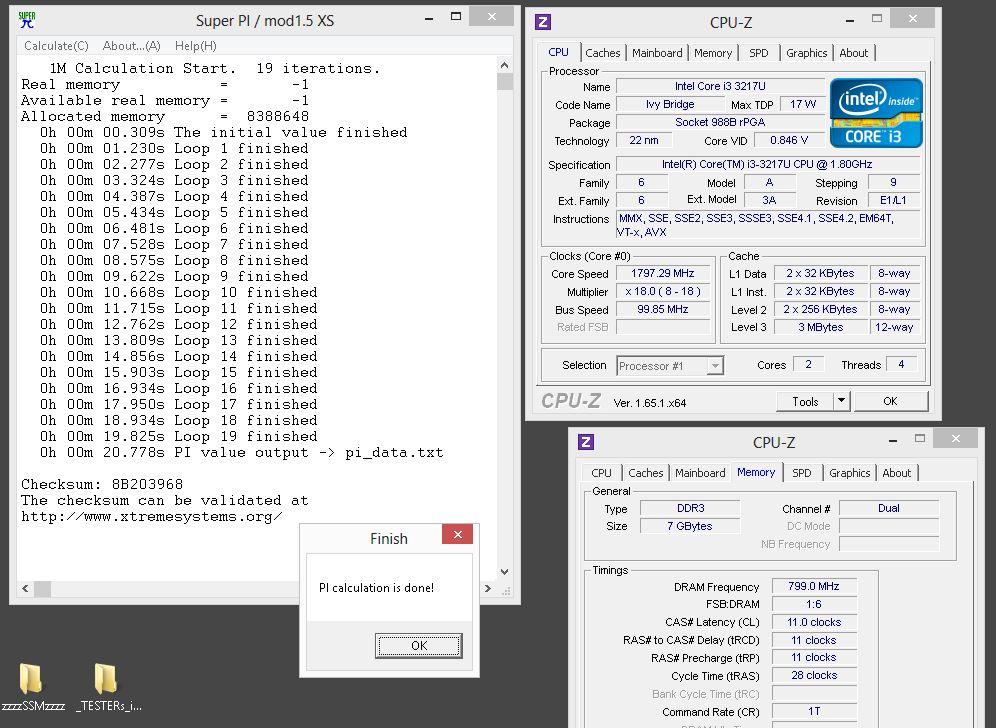Select SPD tab in lower CPU-Z window
This screenshot has width=996, height=728.
802,473
